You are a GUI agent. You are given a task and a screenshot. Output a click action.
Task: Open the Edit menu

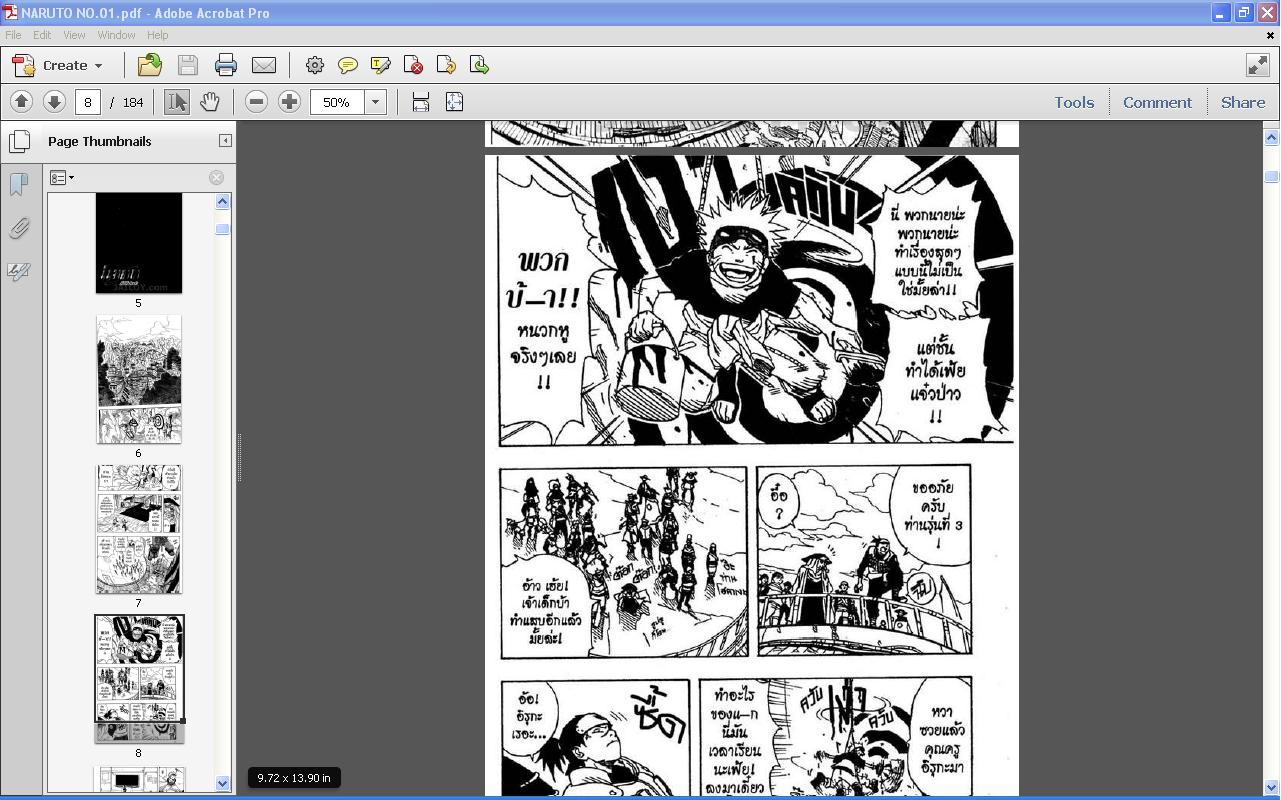(42, 35)
